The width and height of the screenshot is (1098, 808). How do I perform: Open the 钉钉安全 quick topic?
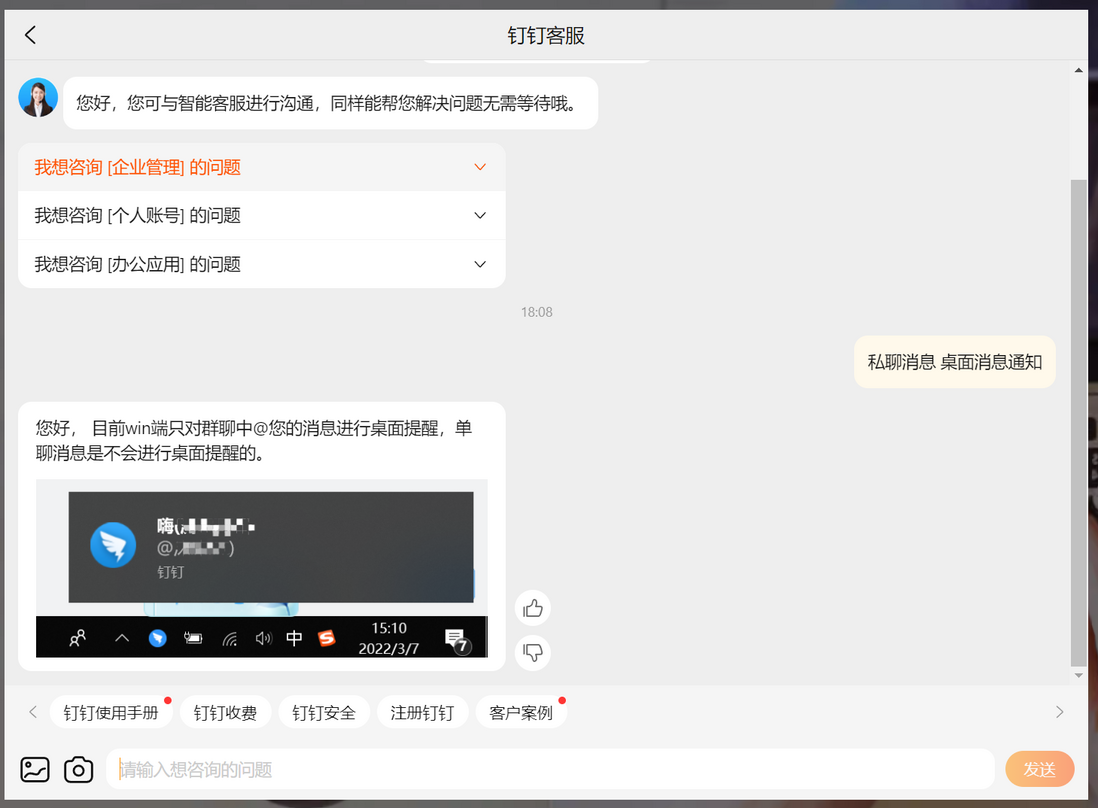click(x=324, y=713)
